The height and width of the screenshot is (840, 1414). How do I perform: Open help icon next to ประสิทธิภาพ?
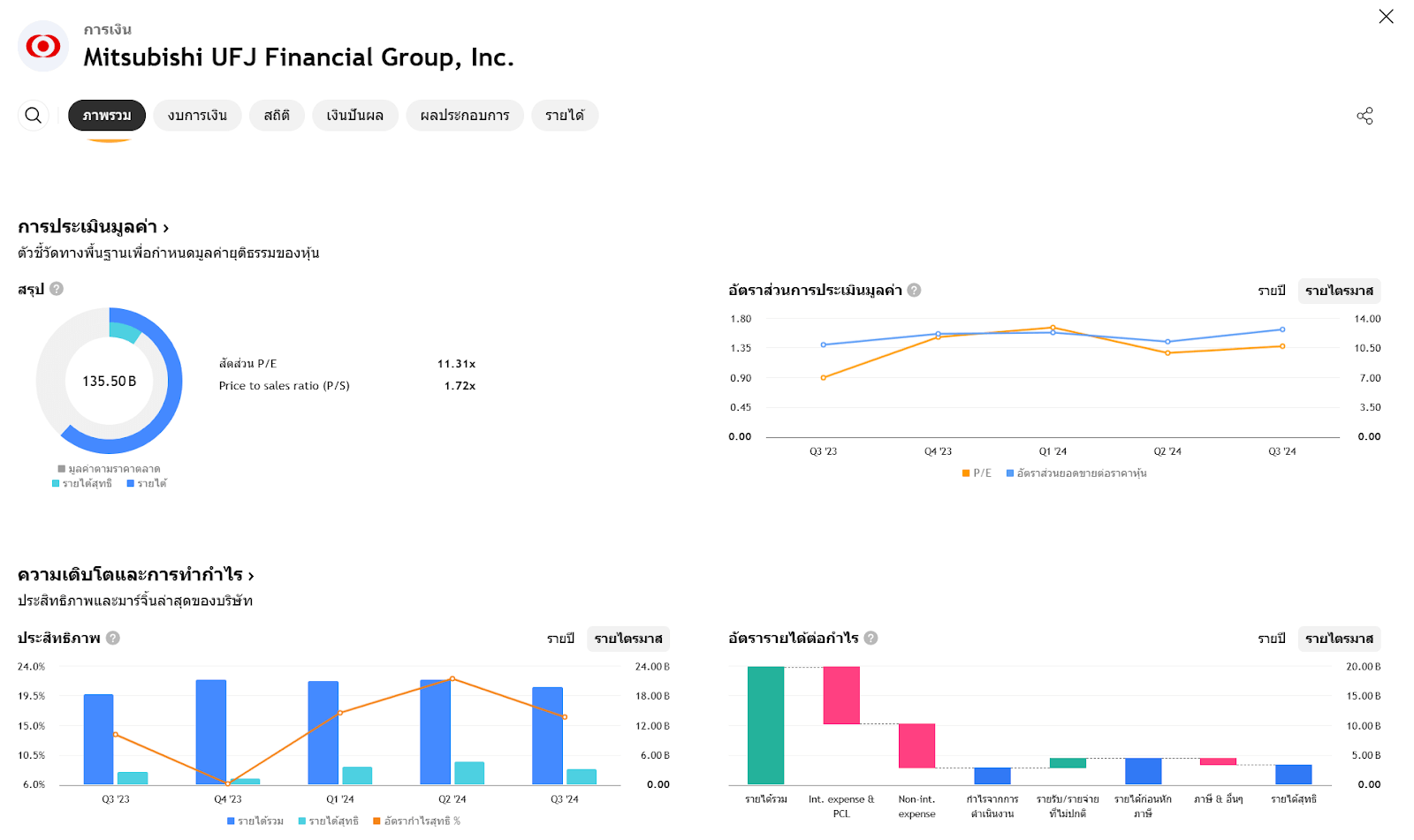(x=113, y=638)
